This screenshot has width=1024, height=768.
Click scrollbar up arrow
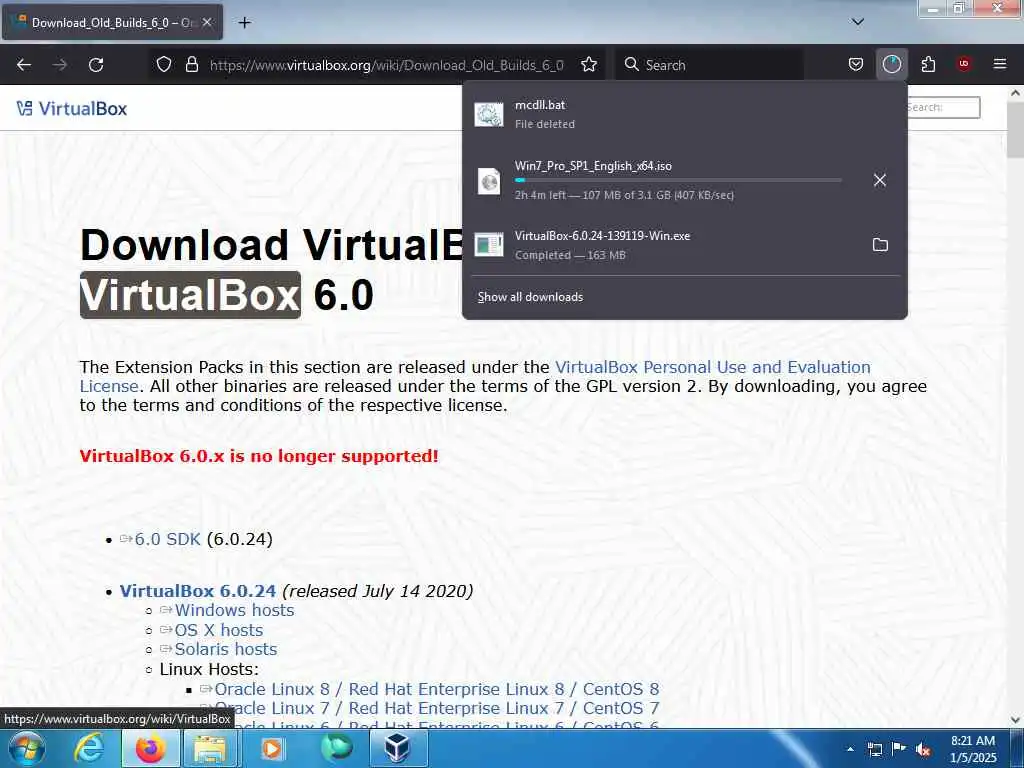tap(1015, 93)
